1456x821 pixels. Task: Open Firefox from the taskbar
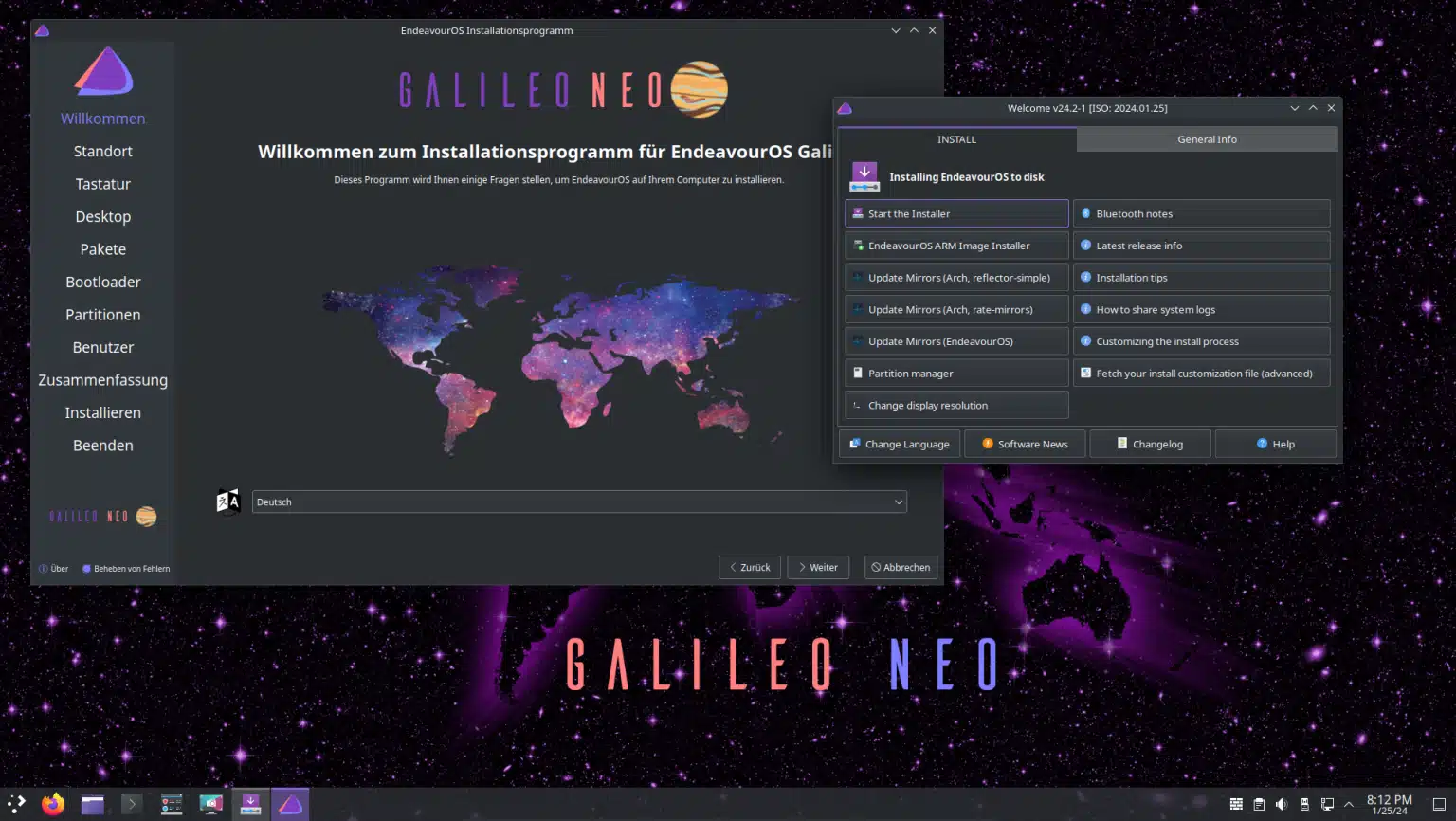tap(53, 804)
